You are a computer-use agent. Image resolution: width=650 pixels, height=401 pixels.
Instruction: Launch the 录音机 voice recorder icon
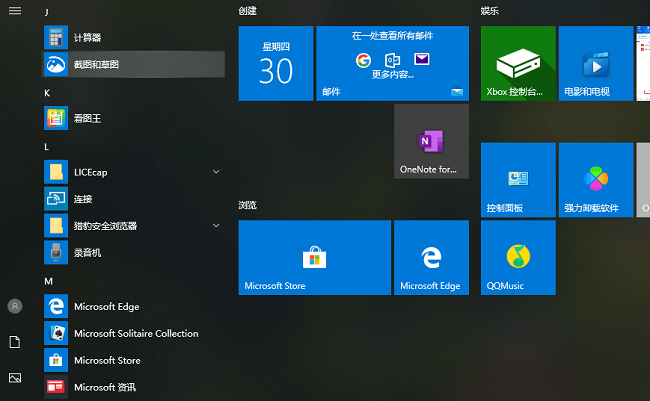(56, 253)
